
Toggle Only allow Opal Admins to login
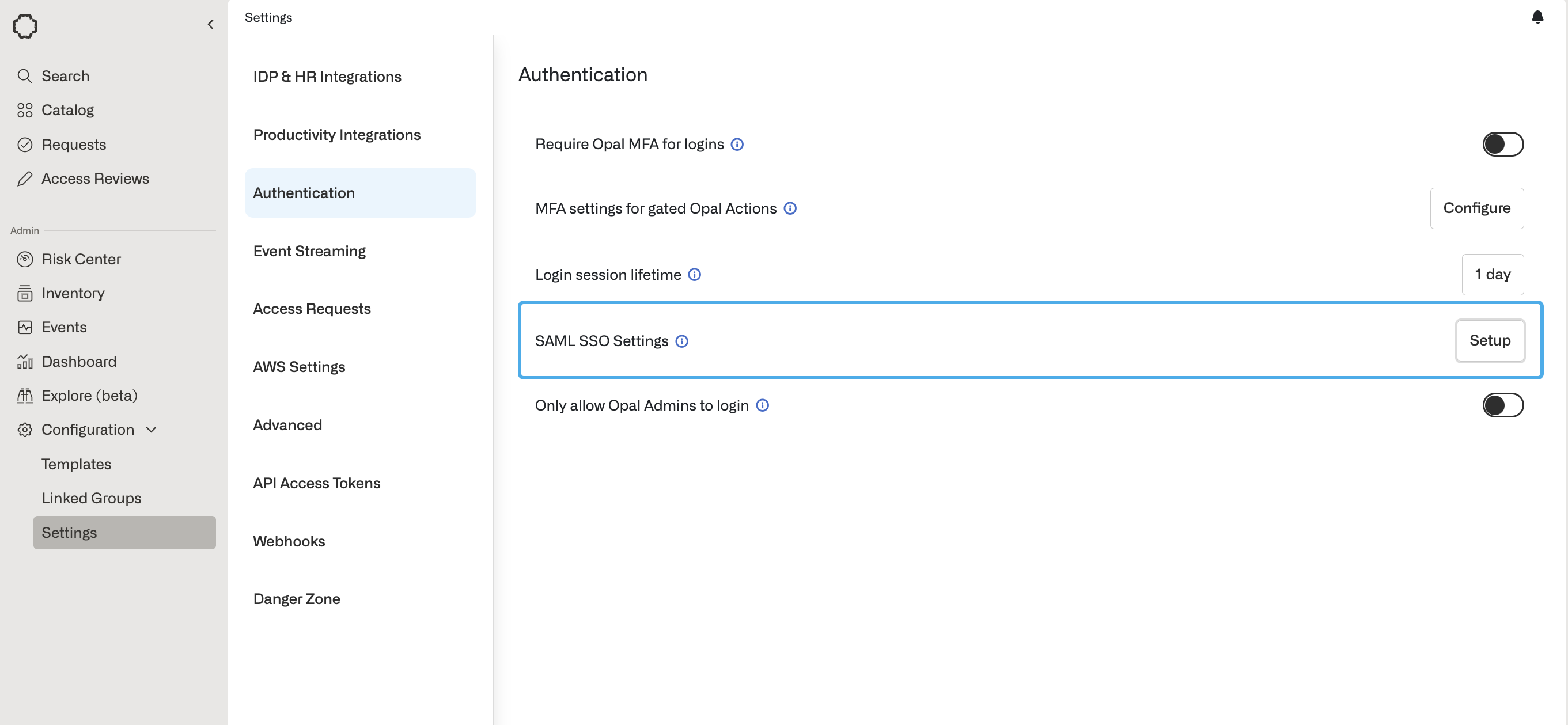coord(1502,405)
